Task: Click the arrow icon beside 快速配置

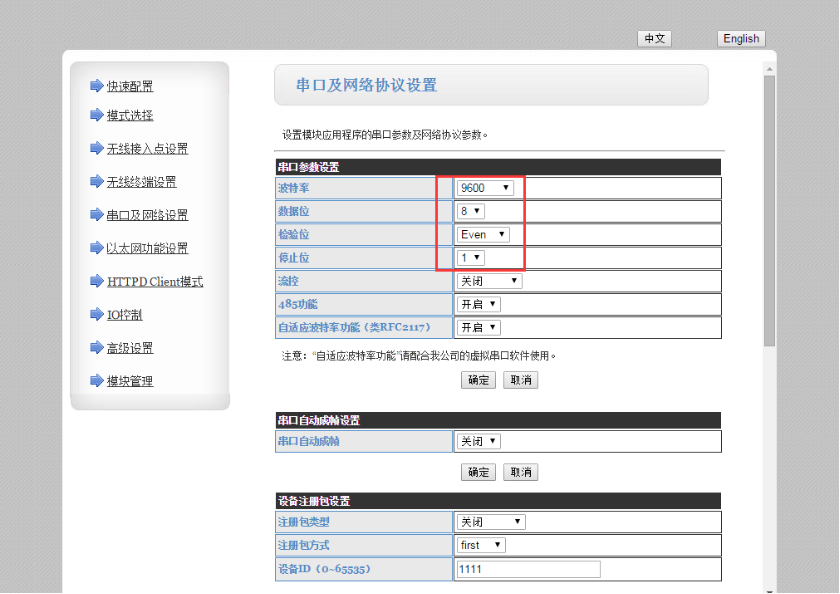Action: (96, 86)
